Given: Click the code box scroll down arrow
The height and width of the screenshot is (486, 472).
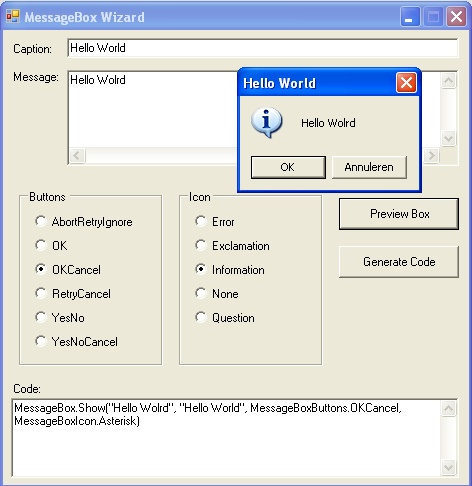Looking at the screenshot, I should coord(448,467).
